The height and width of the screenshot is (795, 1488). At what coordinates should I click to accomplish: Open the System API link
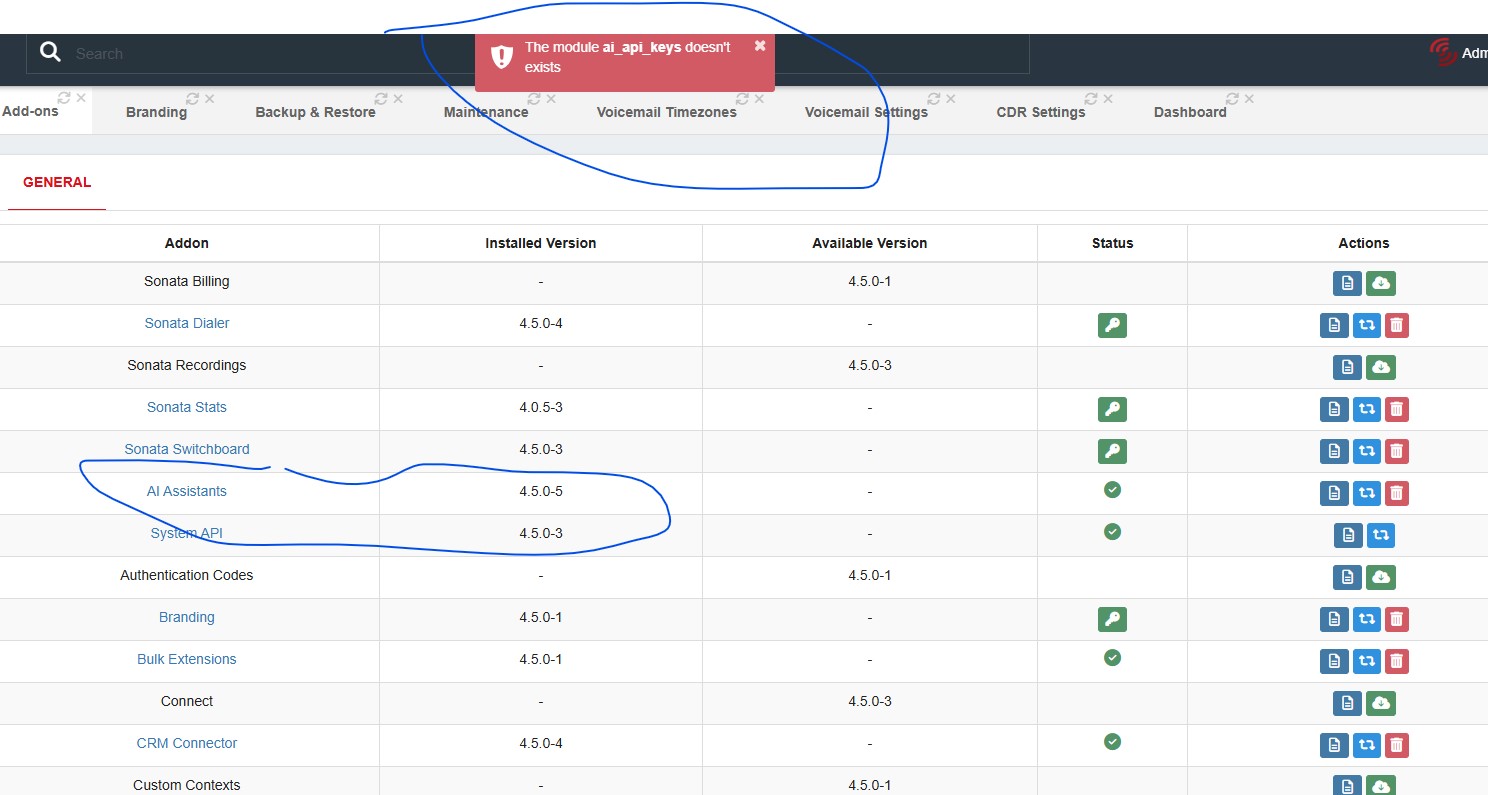pos(187,533)
